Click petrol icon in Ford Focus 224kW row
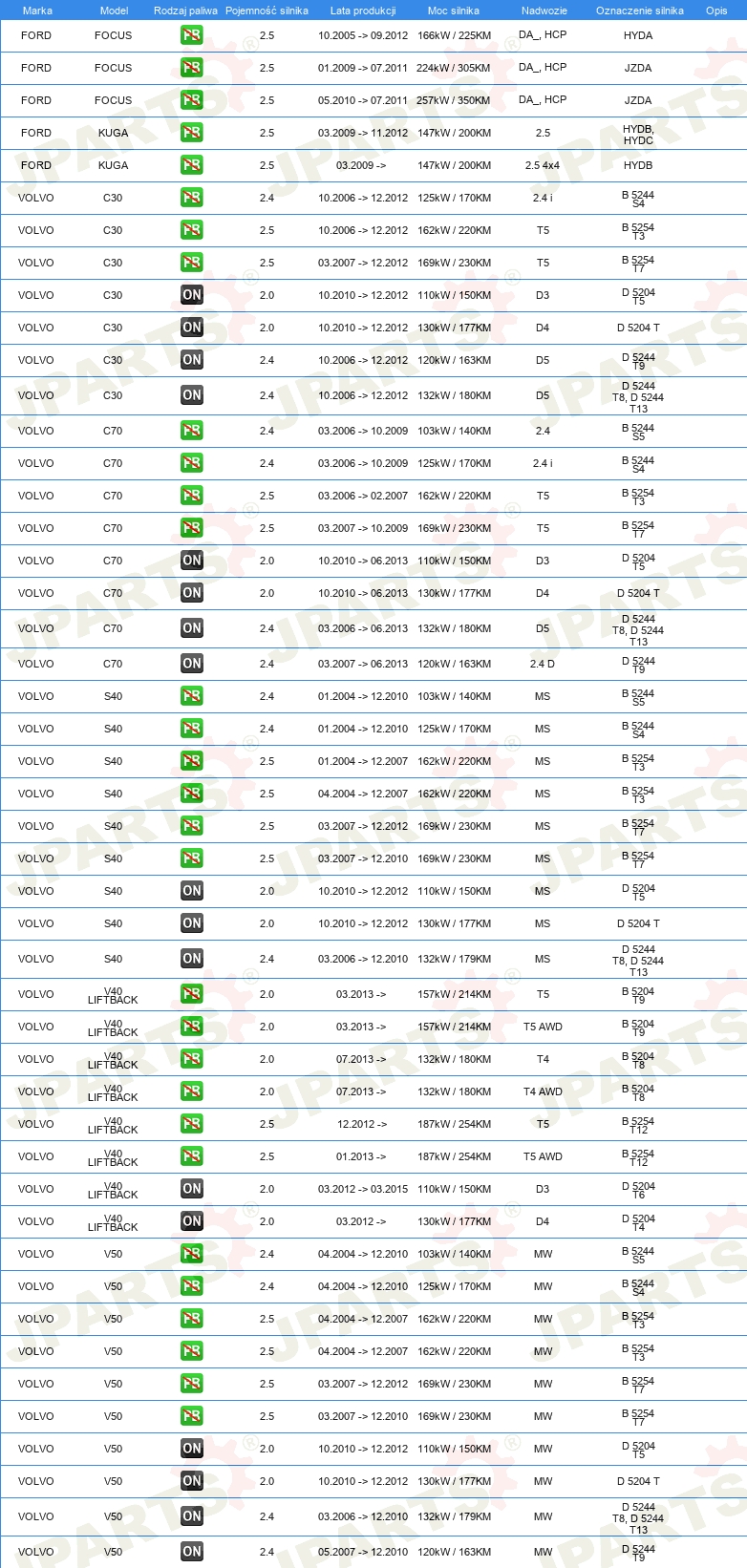 click(x=192, y=68)
